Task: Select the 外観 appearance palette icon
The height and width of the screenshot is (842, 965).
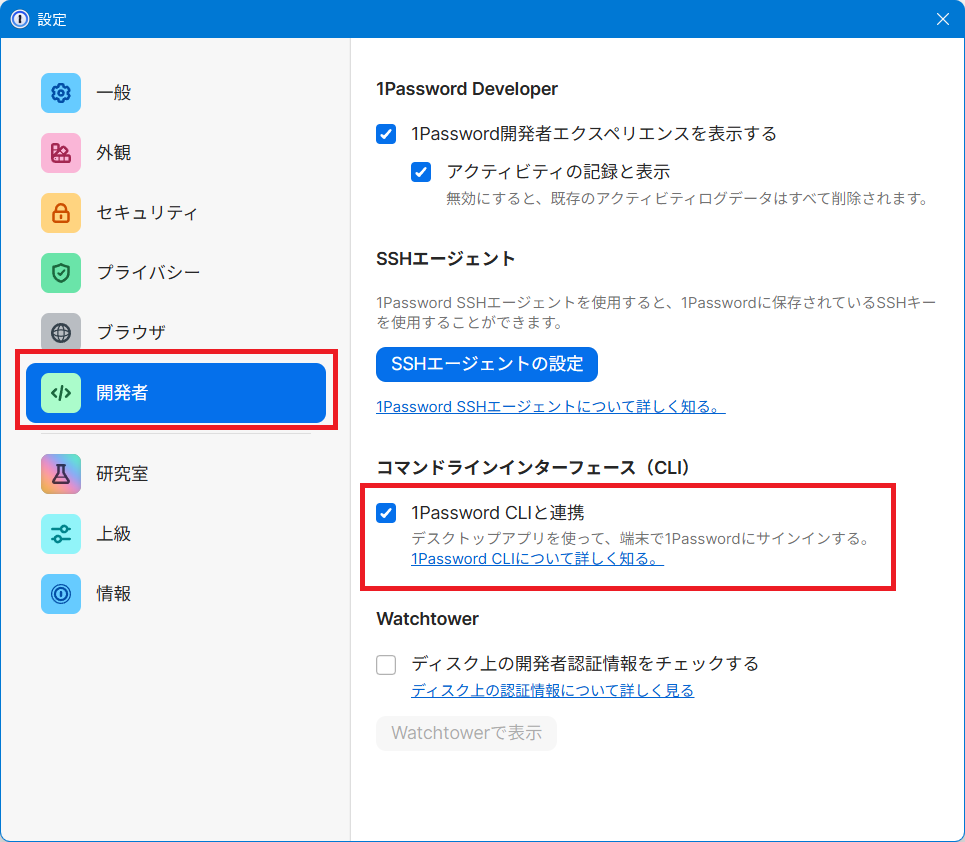Action: 61,153
